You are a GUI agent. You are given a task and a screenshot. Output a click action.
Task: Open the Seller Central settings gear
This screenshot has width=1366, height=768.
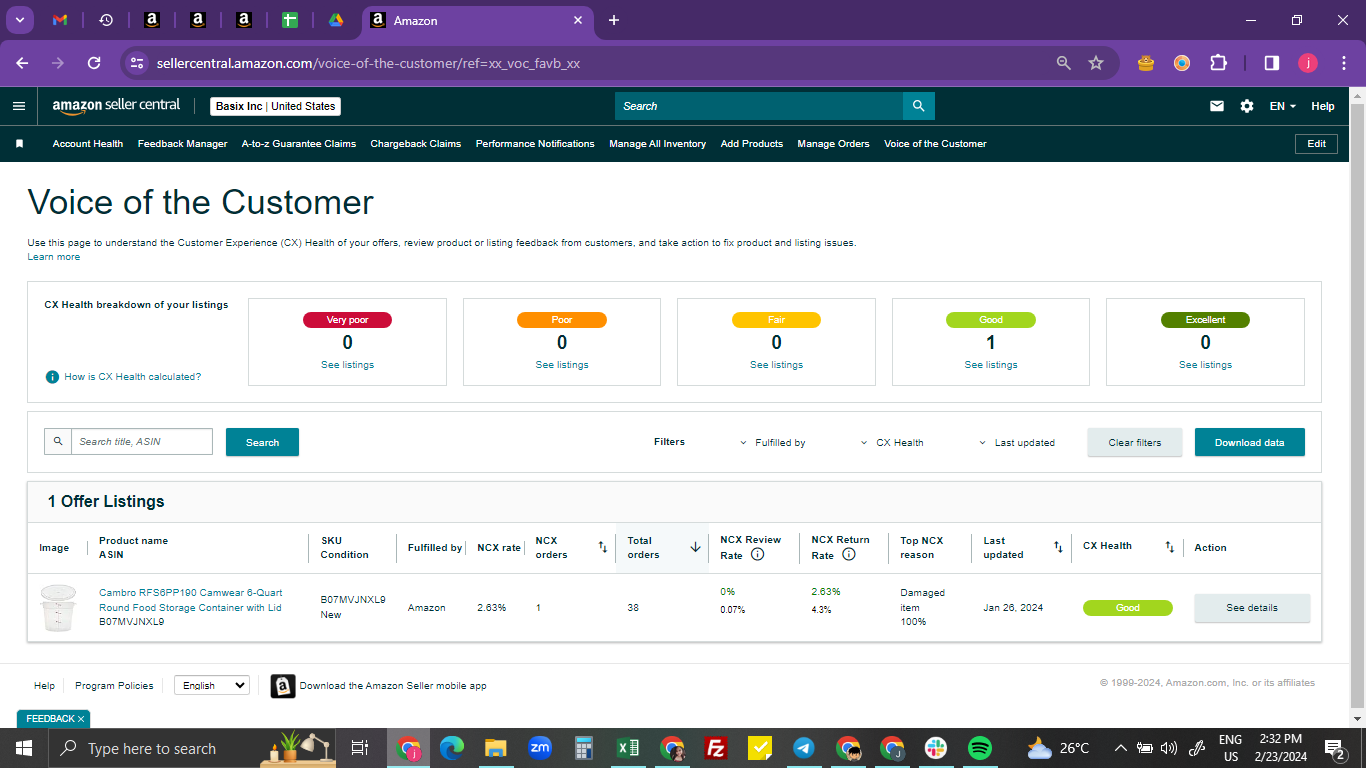[x=1247, y=106]
